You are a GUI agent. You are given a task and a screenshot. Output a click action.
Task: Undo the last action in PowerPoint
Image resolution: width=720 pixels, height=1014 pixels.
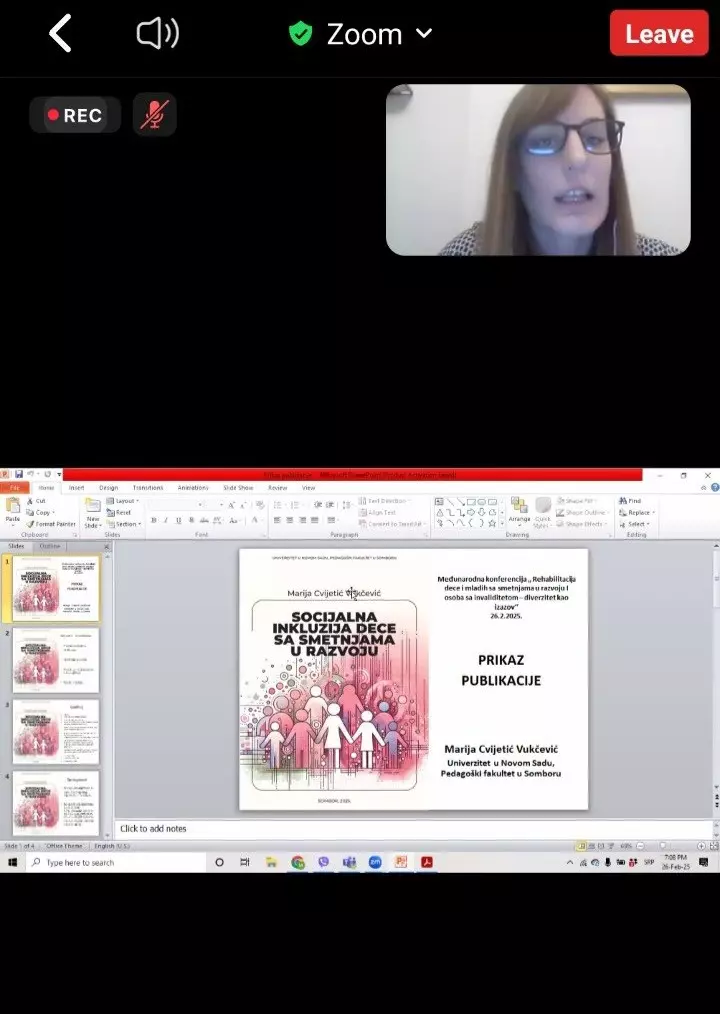click(30, 474)
